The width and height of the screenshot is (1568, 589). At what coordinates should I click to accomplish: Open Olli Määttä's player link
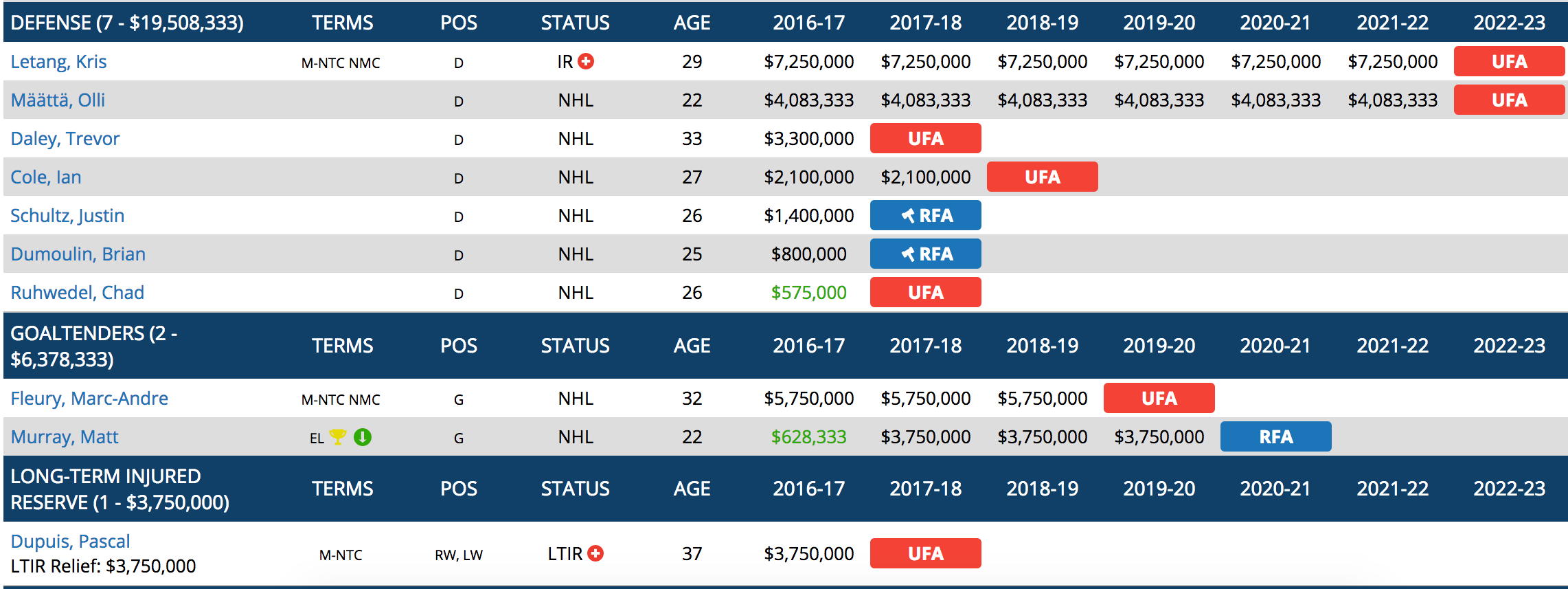(x=58, y=100)
